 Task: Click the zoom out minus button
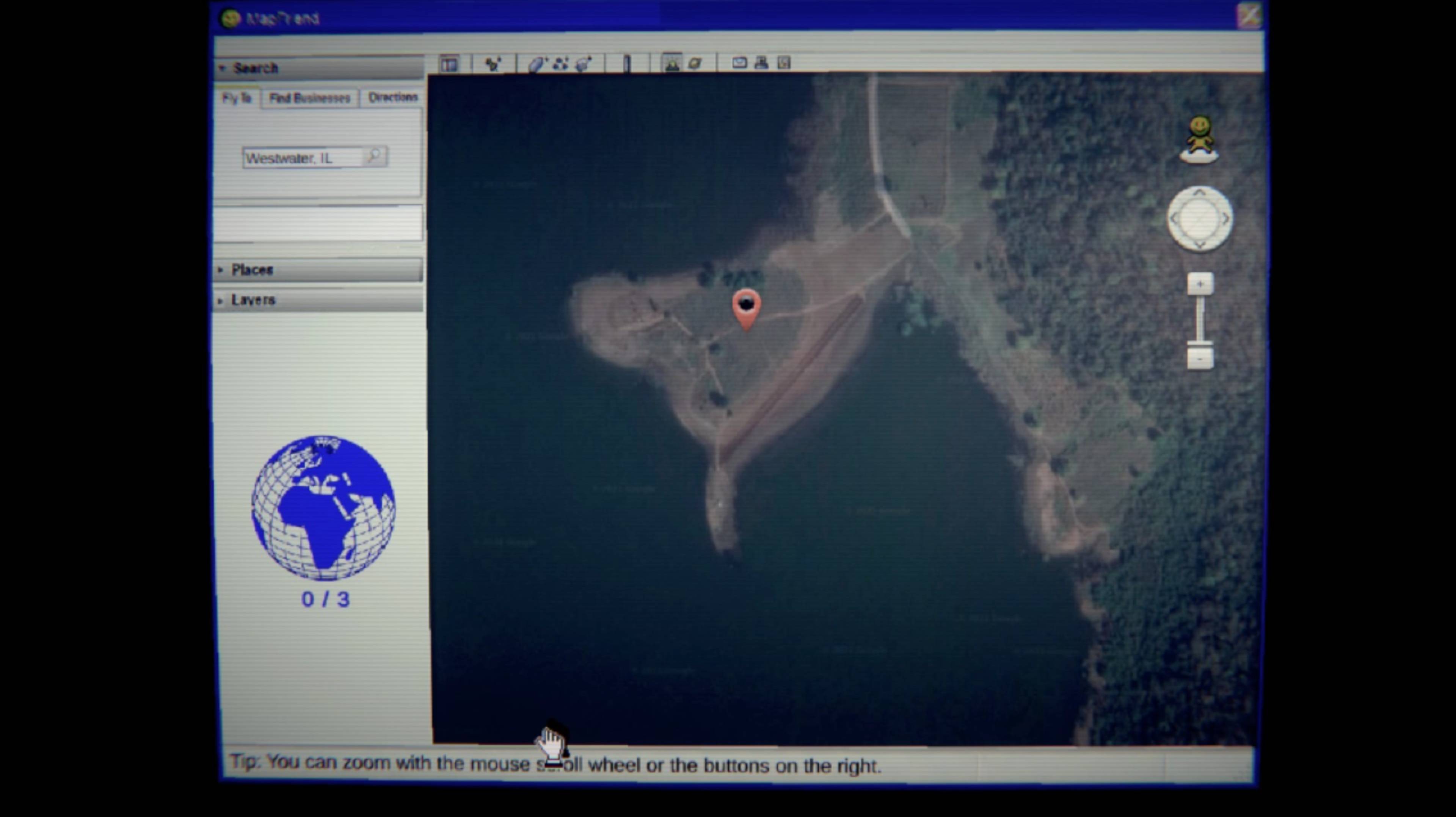pyautogui.click(x=1200, y=359)
